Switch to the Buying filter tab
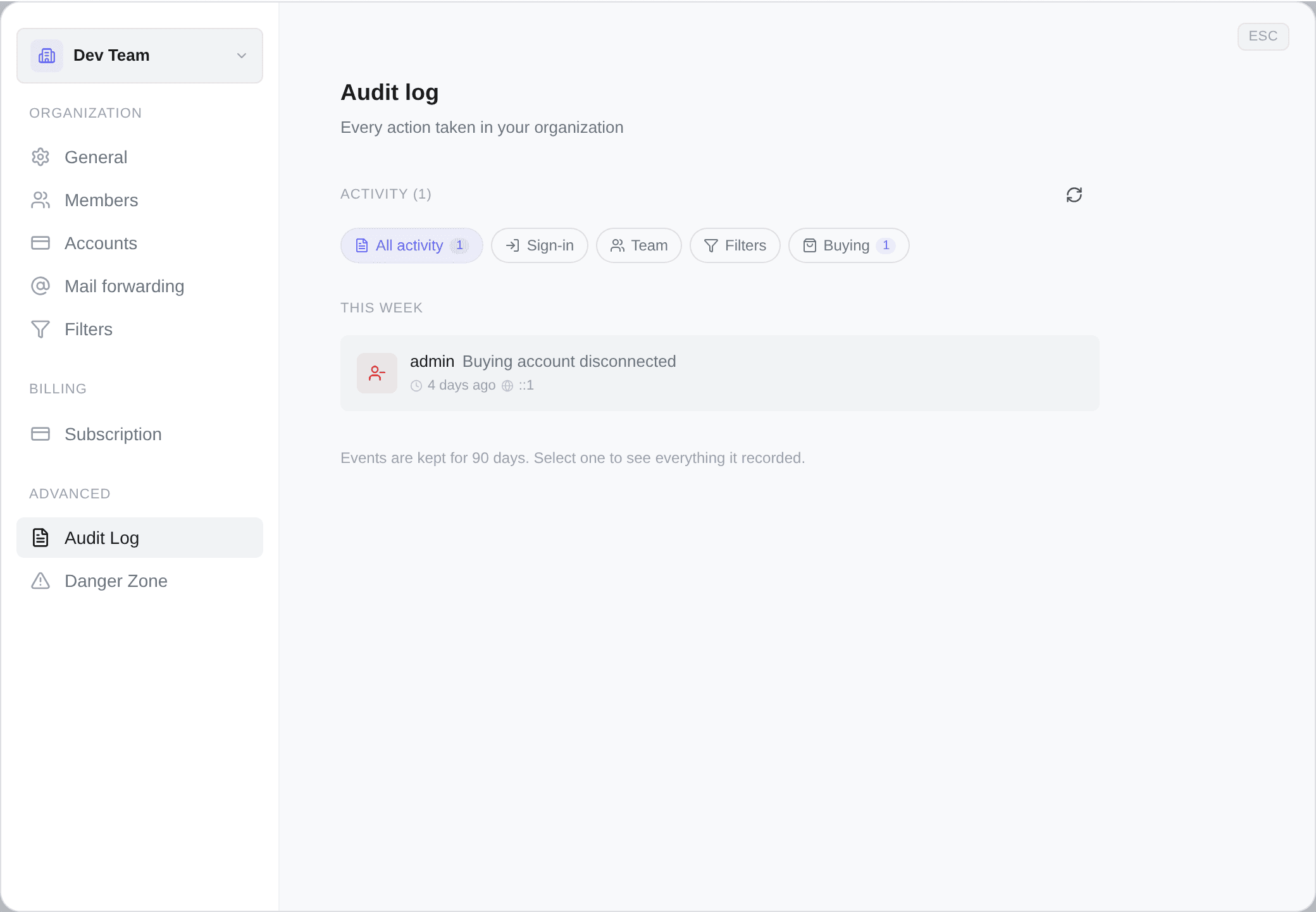1316x912 pixels. click(849, 245)
